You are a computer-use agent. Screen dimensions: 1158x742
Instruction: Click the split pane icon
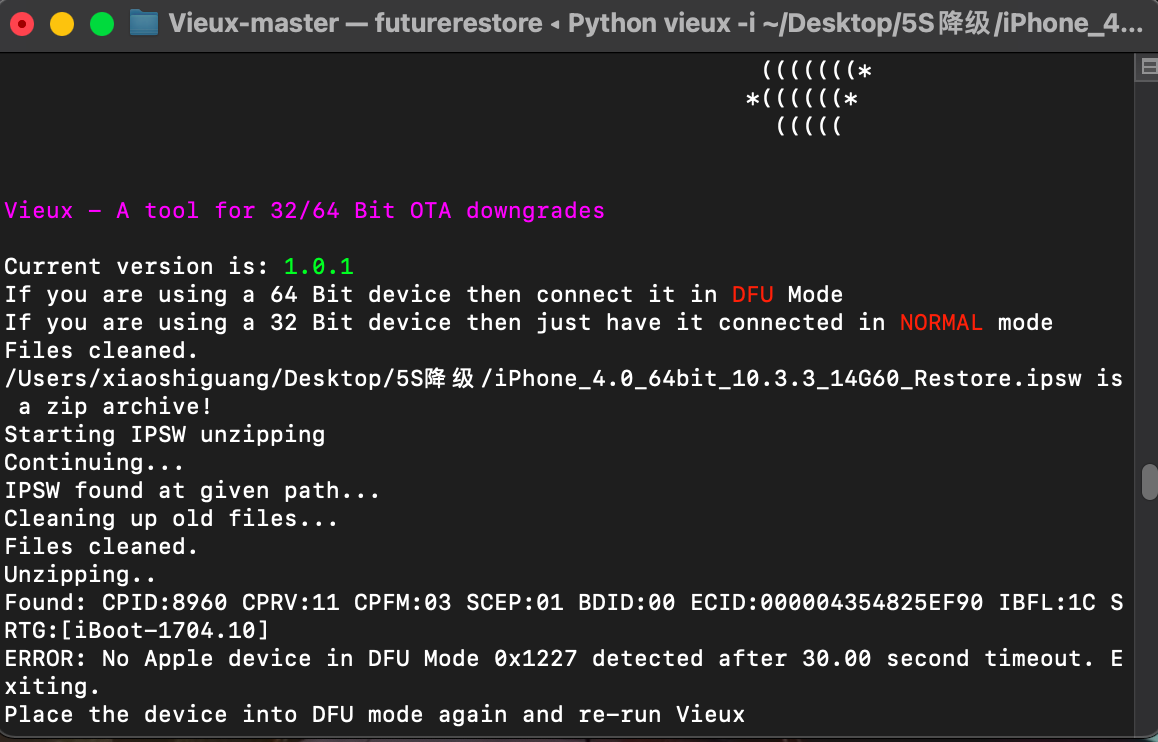point(1149,67)
